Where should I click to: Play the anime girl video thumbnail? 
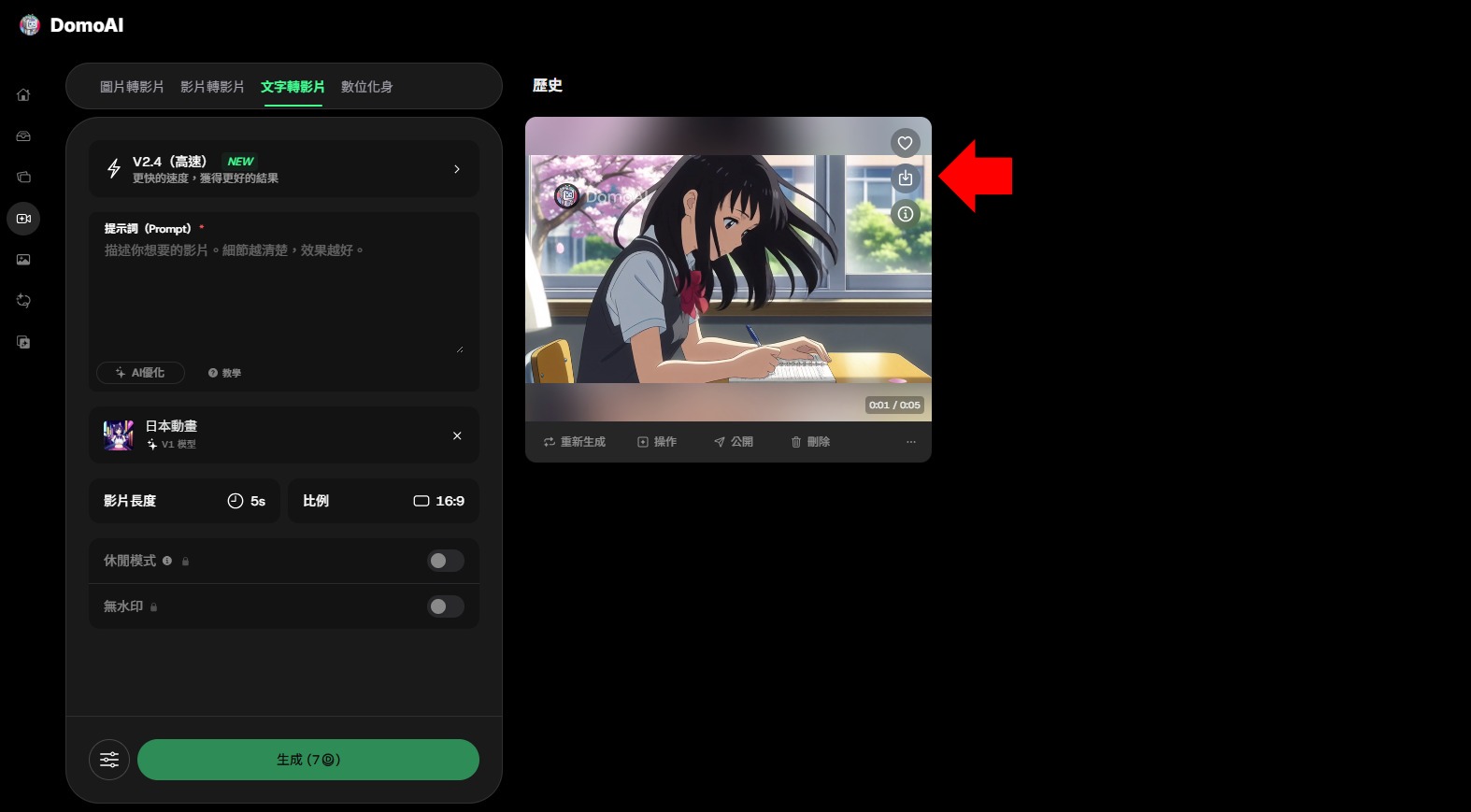coord(728,269)
